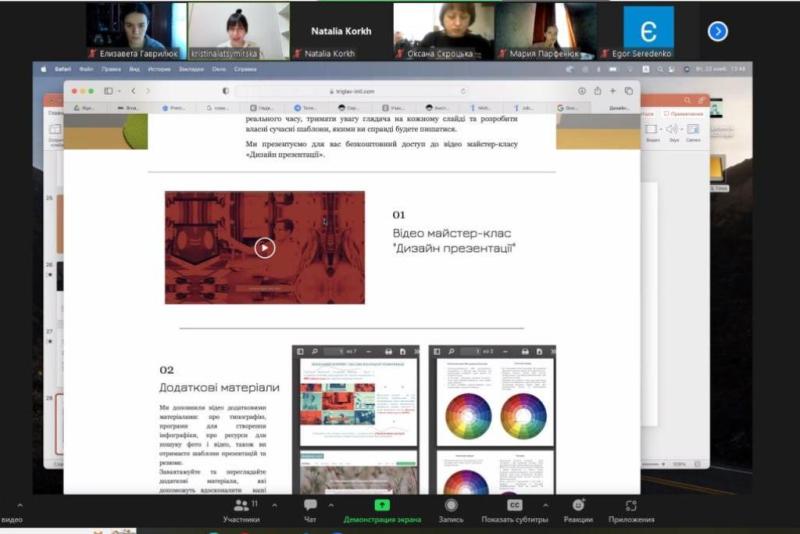The image size is (800, 534).
Task: Open the История menu
Action: click(x=159, y=69)
